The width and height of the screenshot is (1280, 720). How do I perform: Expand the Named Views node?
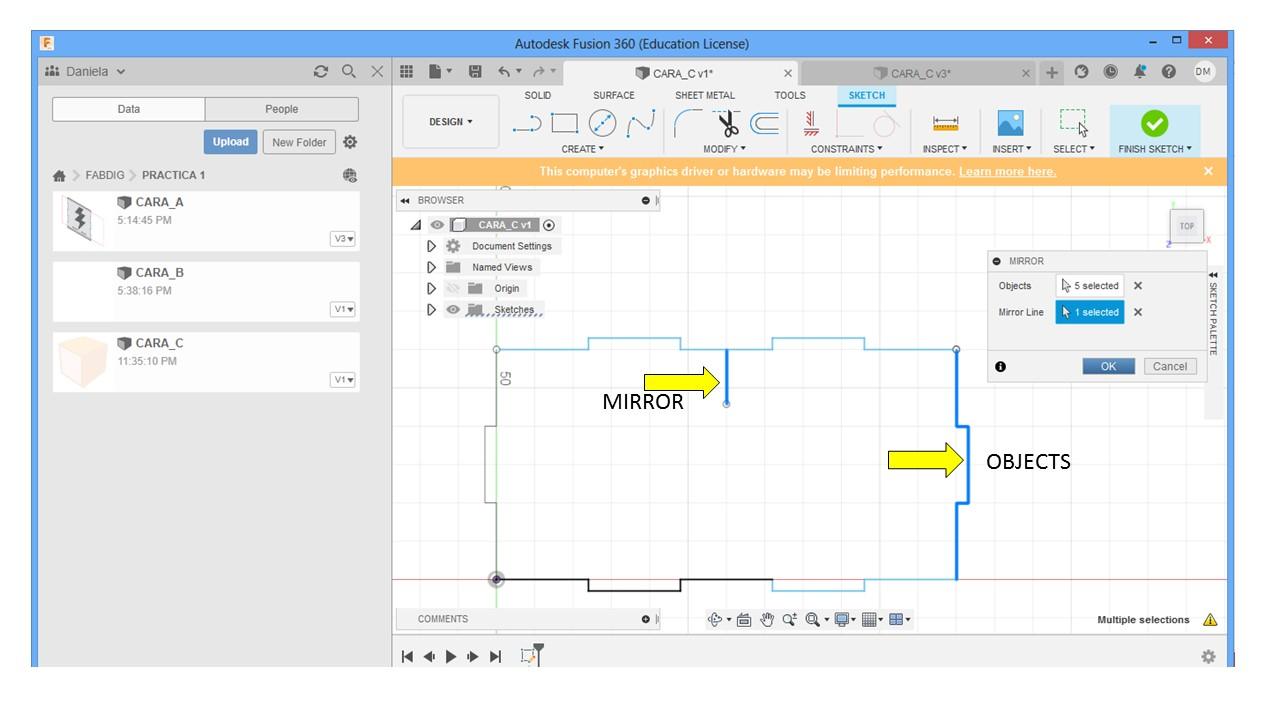pyautogui.click(x=432, y=267)
